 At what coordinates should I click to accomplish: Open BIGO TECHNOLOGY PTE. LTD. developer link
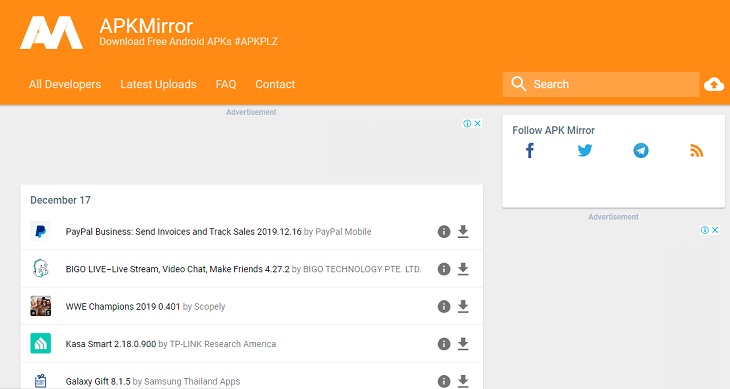tap(362, 269)
